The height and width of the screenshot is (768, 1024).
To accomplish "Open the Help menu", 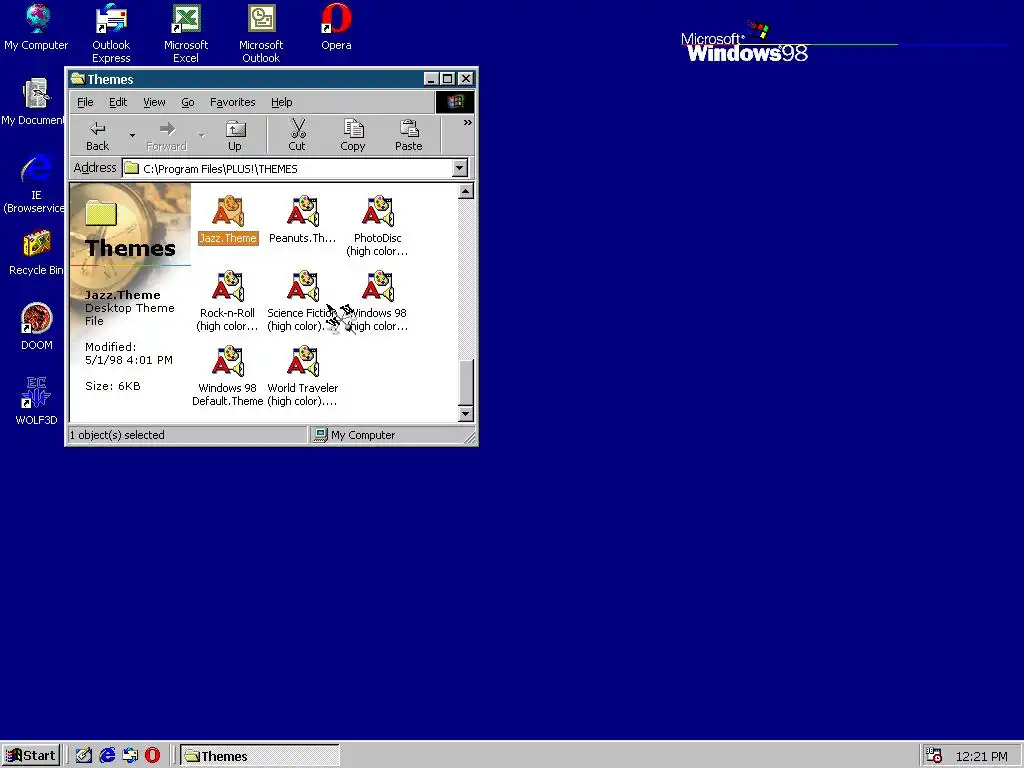I will click(x=281, y=102).
